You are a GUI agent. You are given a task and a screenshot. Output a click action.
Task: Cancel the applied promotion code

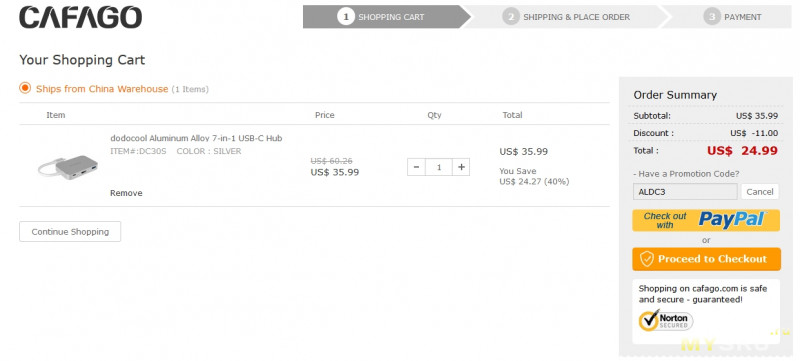760,192
